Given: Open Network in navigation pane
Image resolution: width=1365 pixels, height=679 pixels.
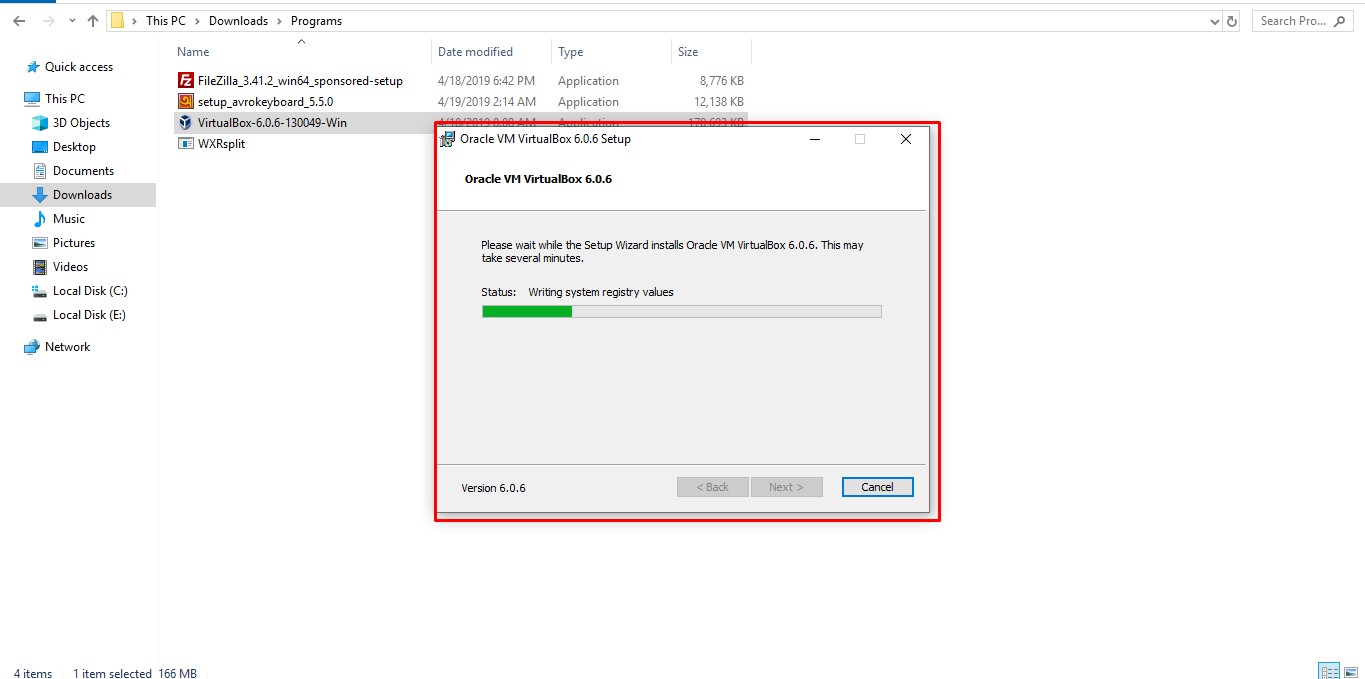Looking at the screenshot, I should [x=67, y=347].
